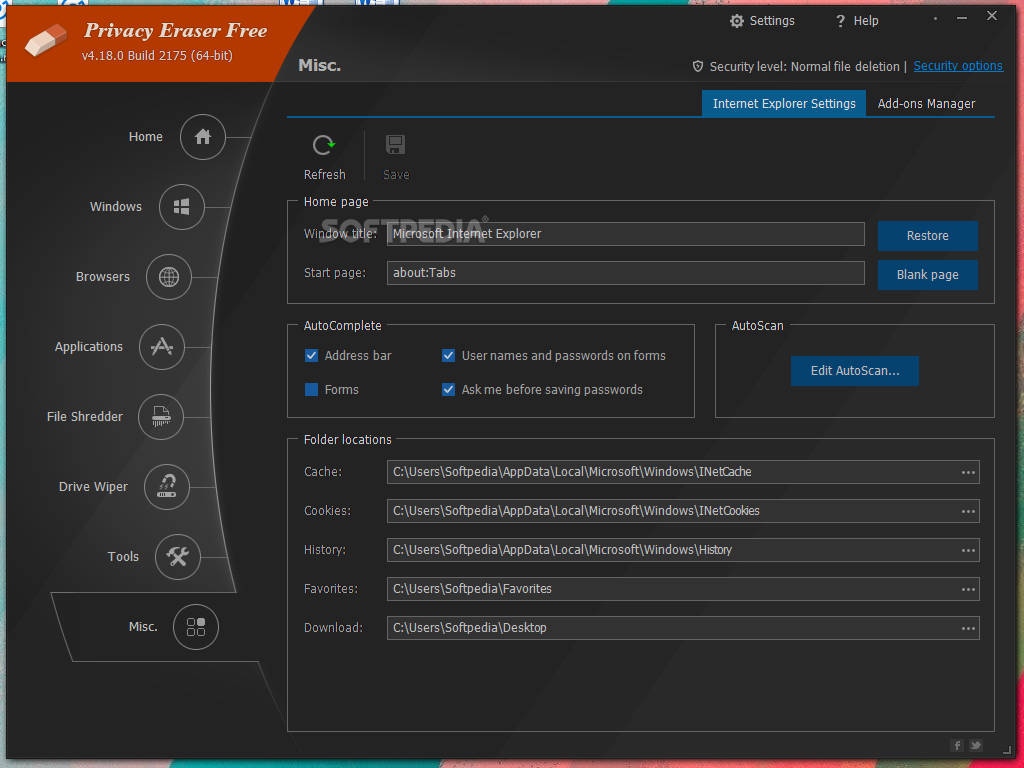
Task: Select the Windows cleaning icon
Action: pyautogui.click(x=182, y=207)
